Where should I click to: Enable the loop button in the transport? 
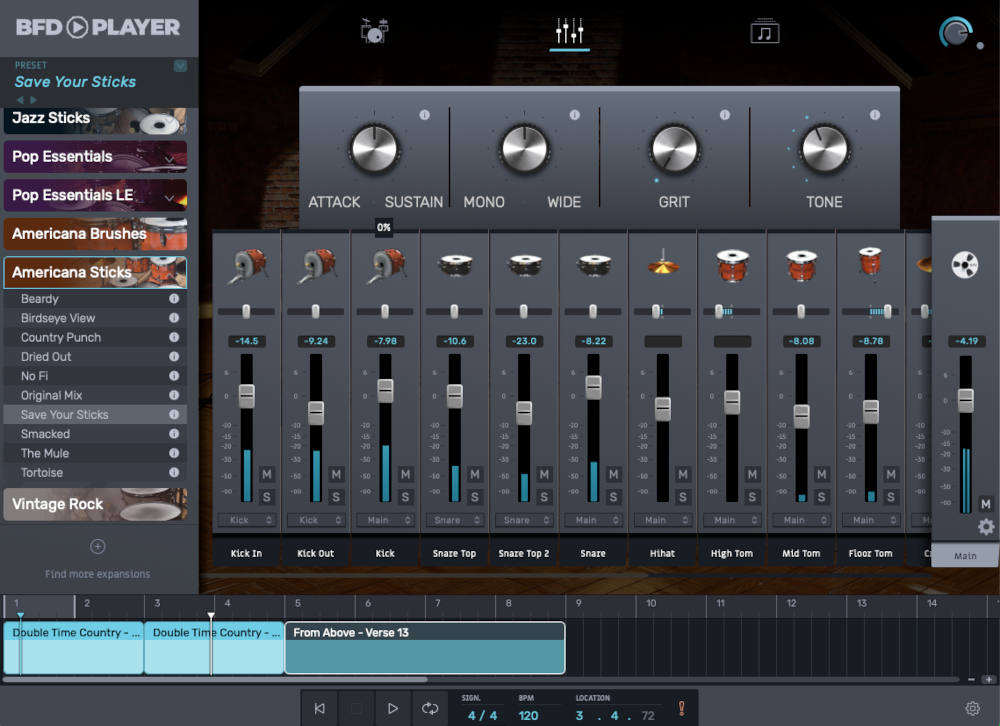pyautogui.click(x=430, y=707)
